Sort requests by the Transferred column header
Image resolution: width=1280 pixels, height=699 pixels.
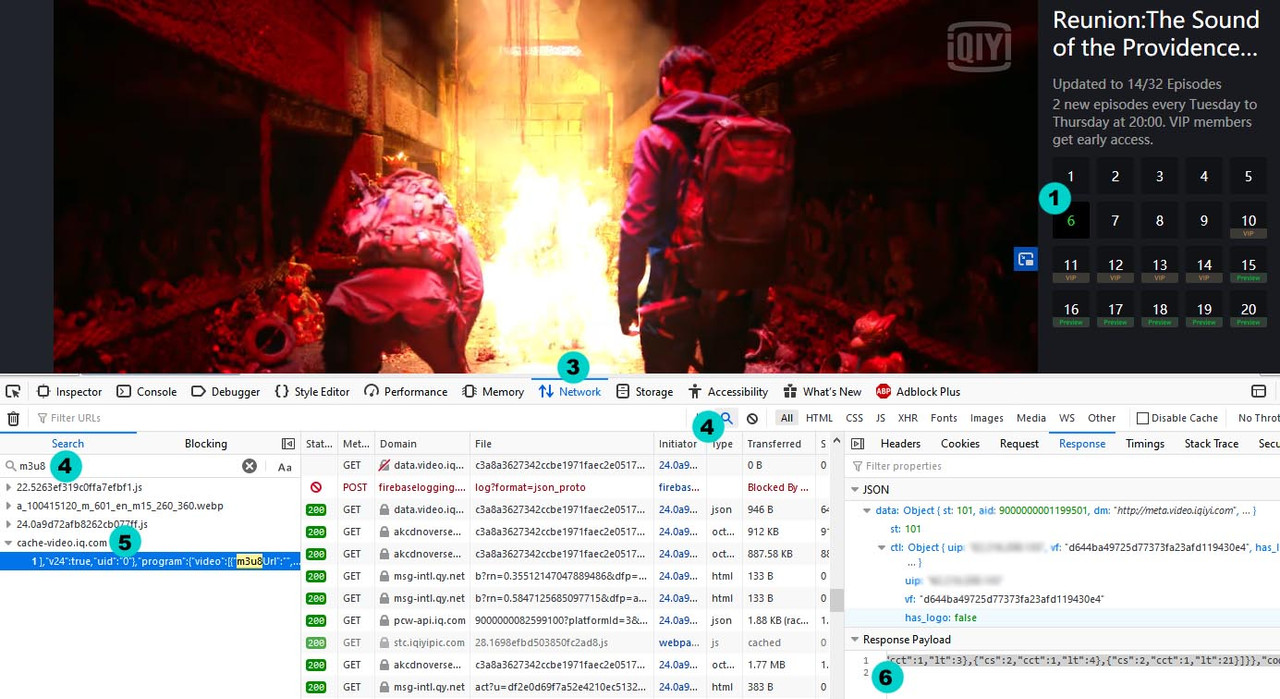(x=779, y=444)
